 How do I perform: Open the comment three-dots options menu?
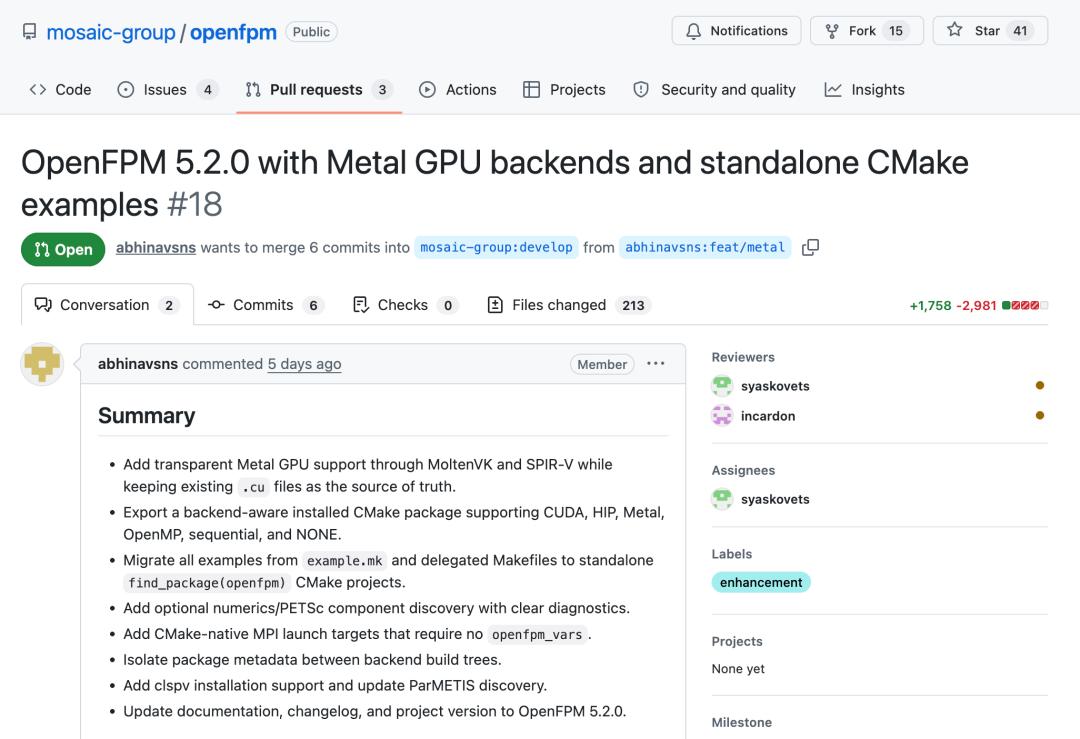point(656,364)
